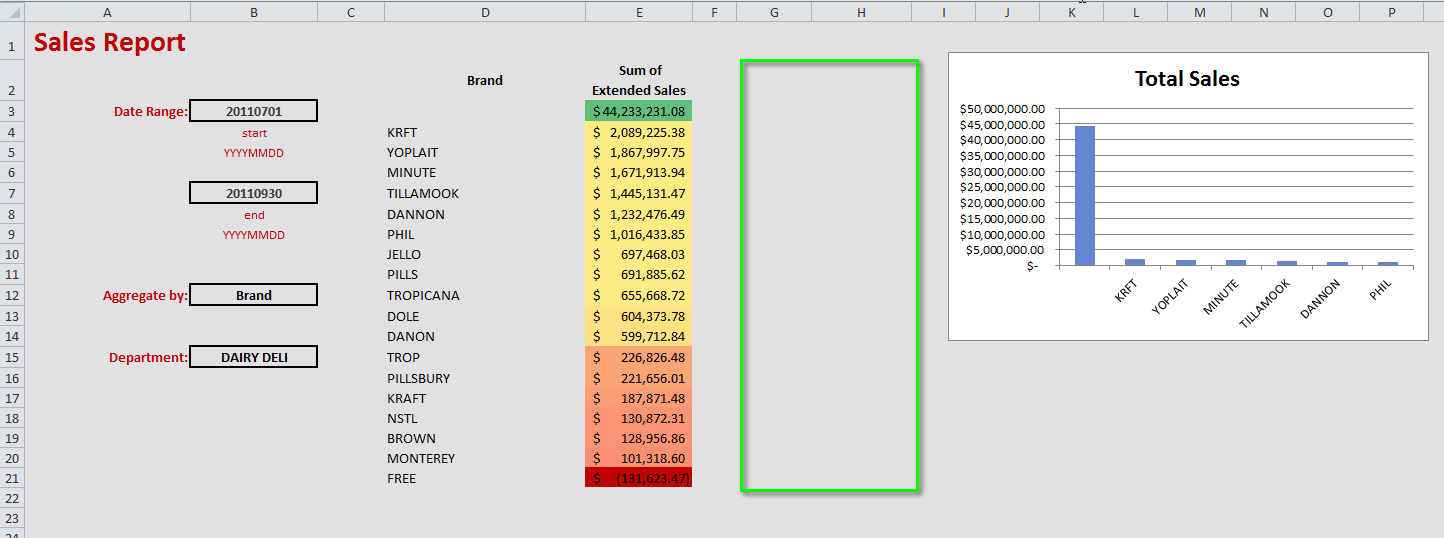Select the Sum of Extended Sales heading
The height and width of the screenshot is (538, 1444).
(639, 80)
